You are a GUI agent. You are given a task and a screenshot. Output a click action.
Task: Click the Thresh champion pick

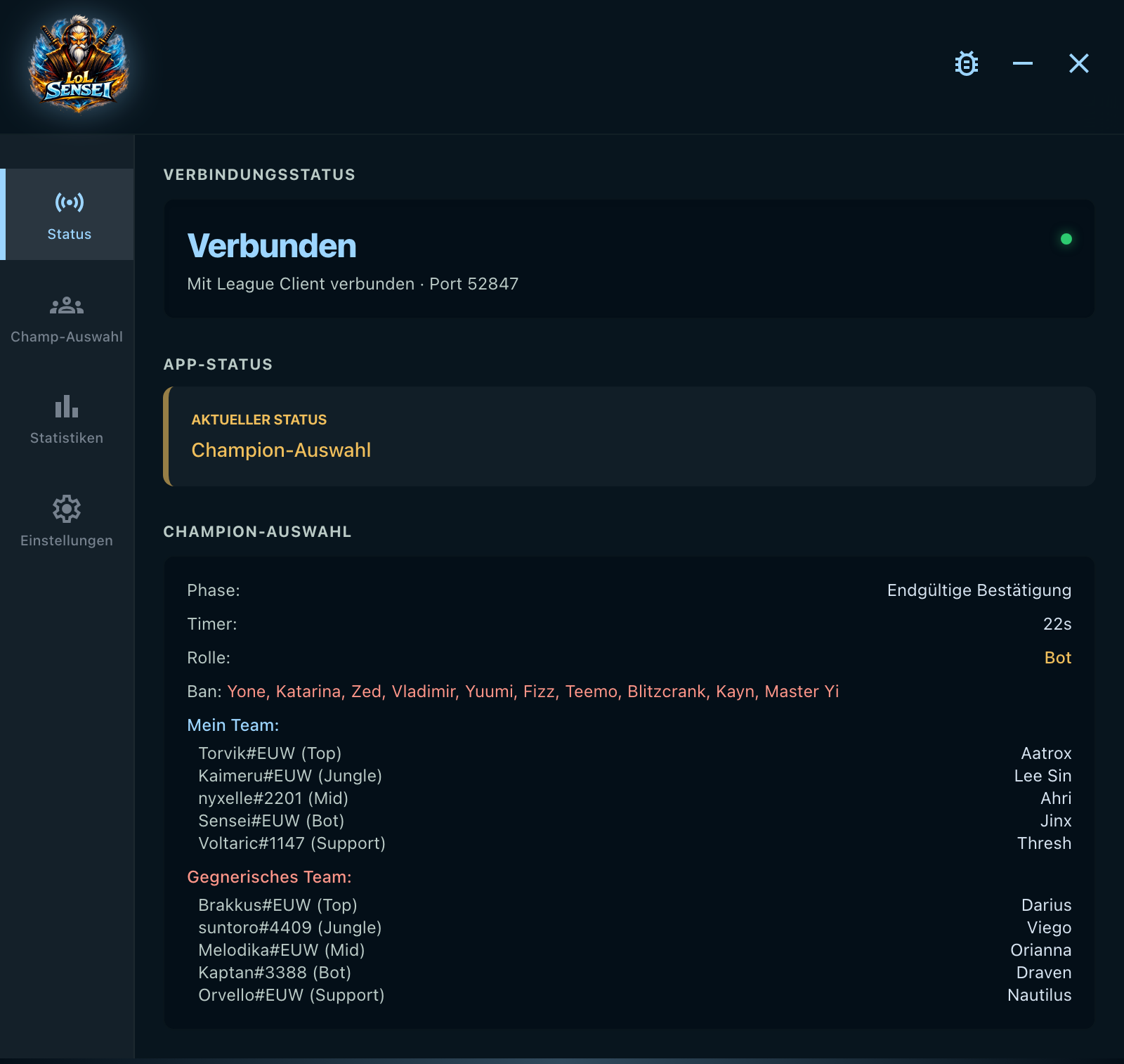click(x=1044, y=843)
